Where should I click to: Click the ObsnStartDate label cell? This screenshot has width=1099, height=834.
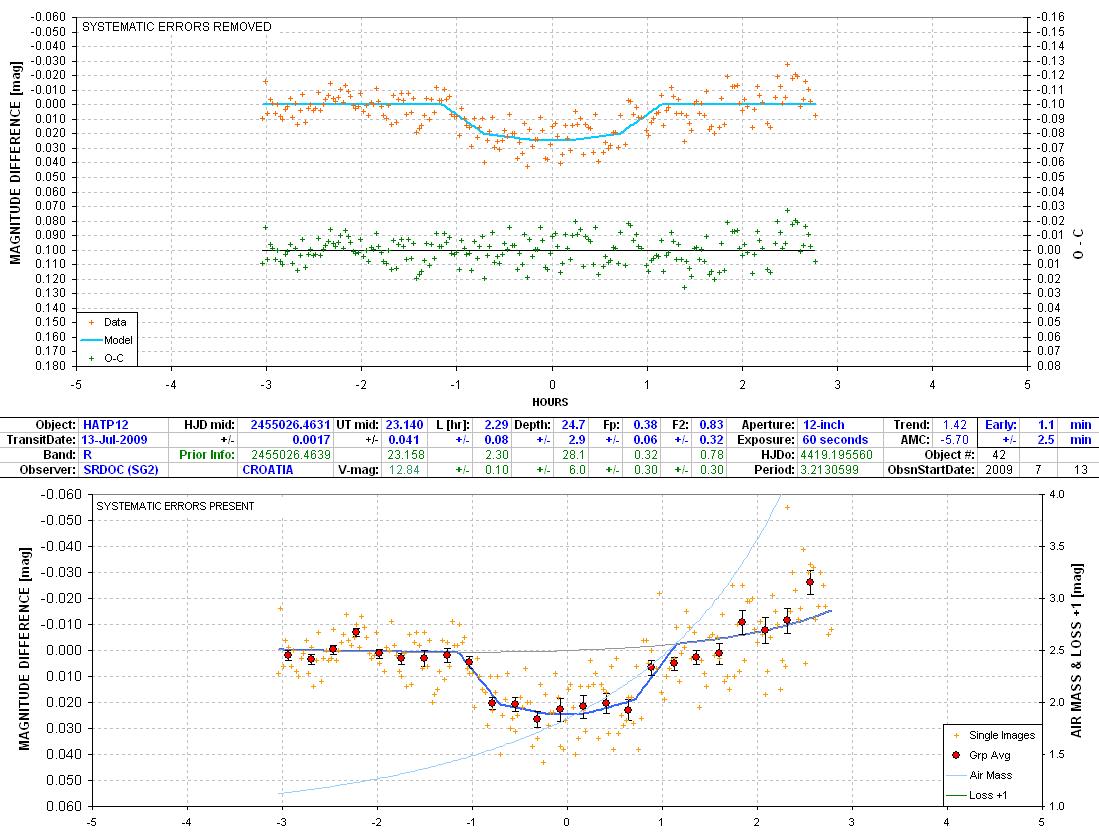click(x=931, y=469)
